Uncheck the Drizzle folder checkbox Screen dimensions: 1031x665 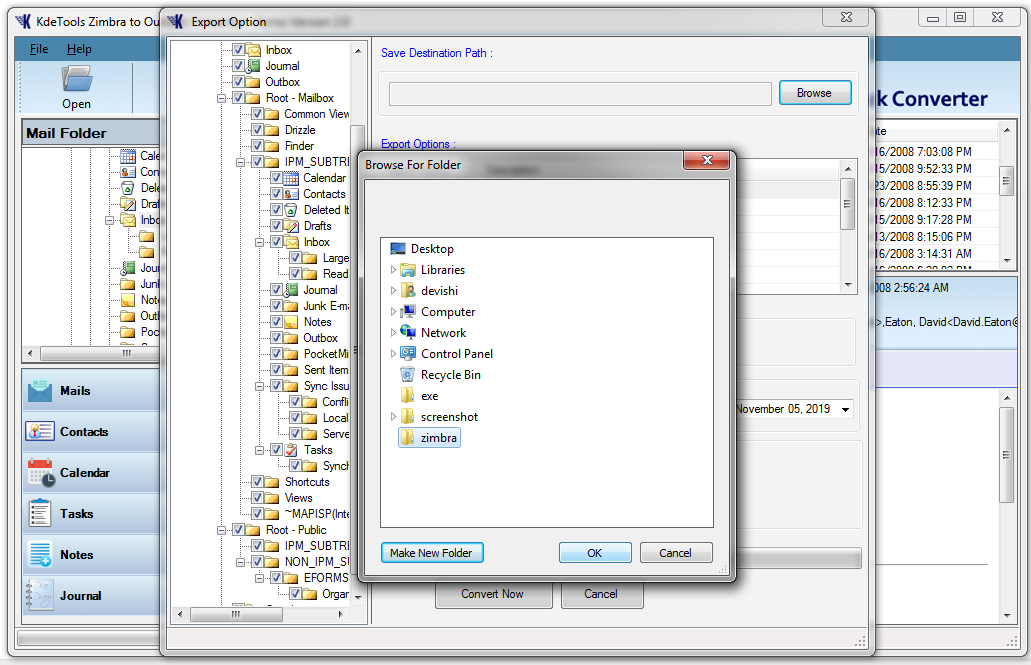[257, 130]
